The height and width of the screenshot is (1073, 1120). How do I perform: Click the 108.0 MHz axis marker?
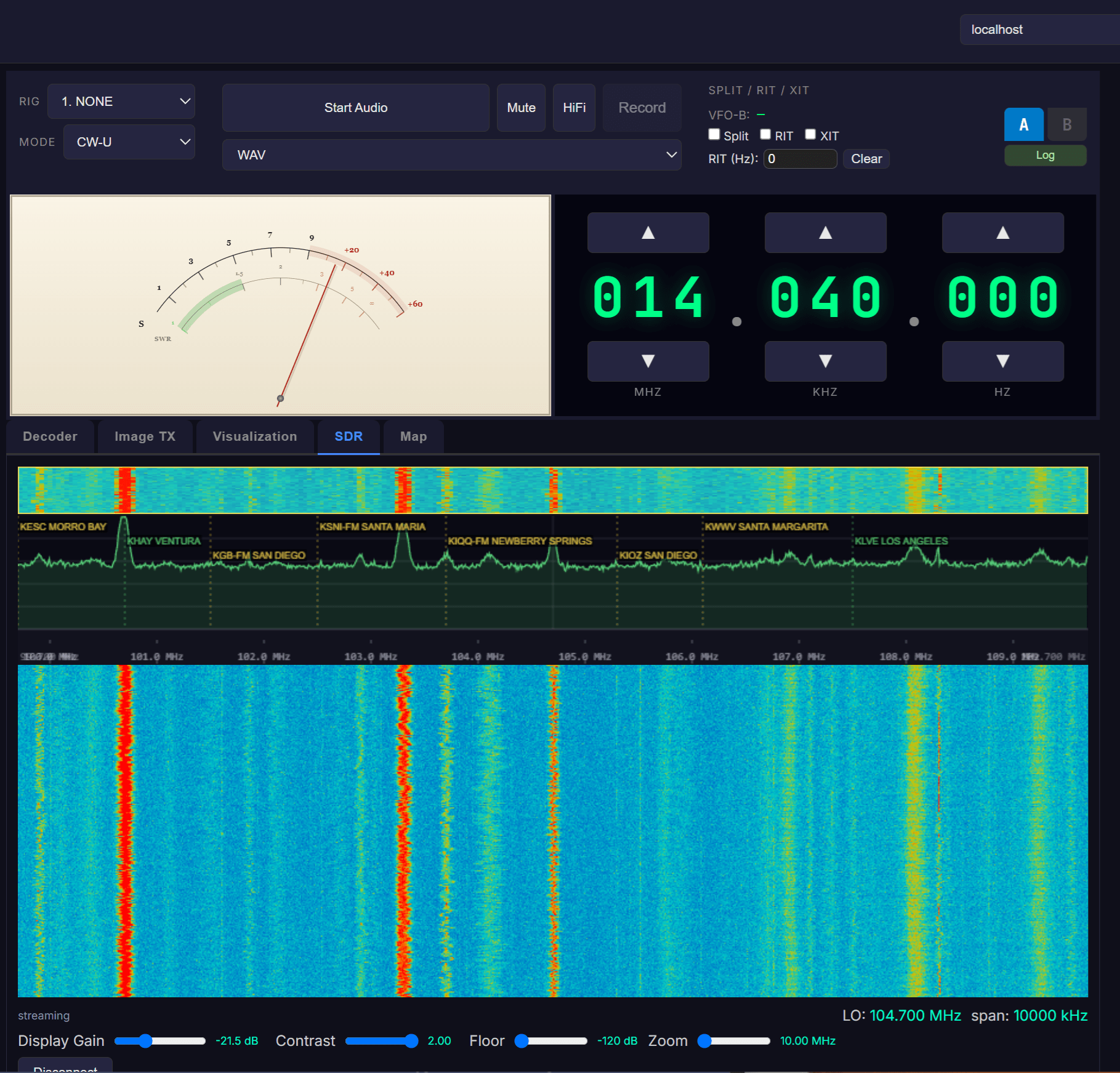click(905, 657)
